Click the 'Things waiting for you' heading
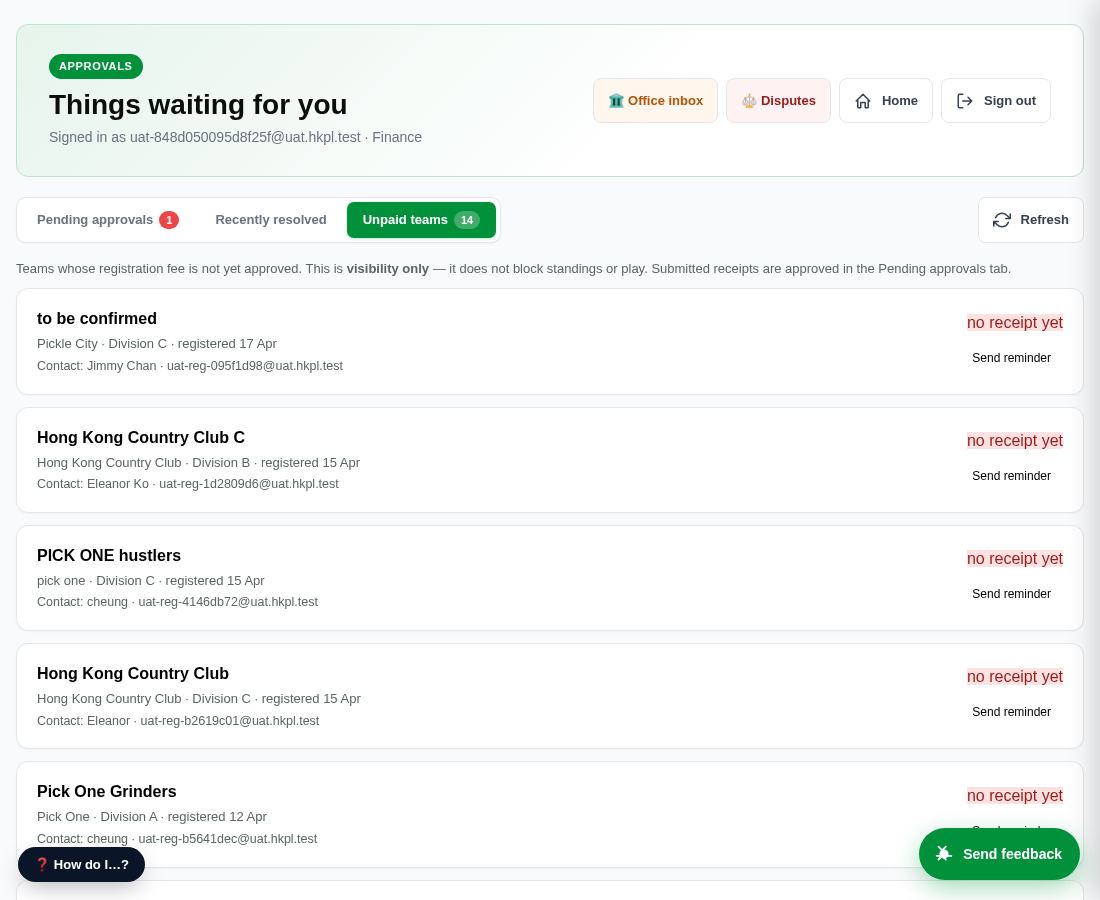 click(198, 105)
